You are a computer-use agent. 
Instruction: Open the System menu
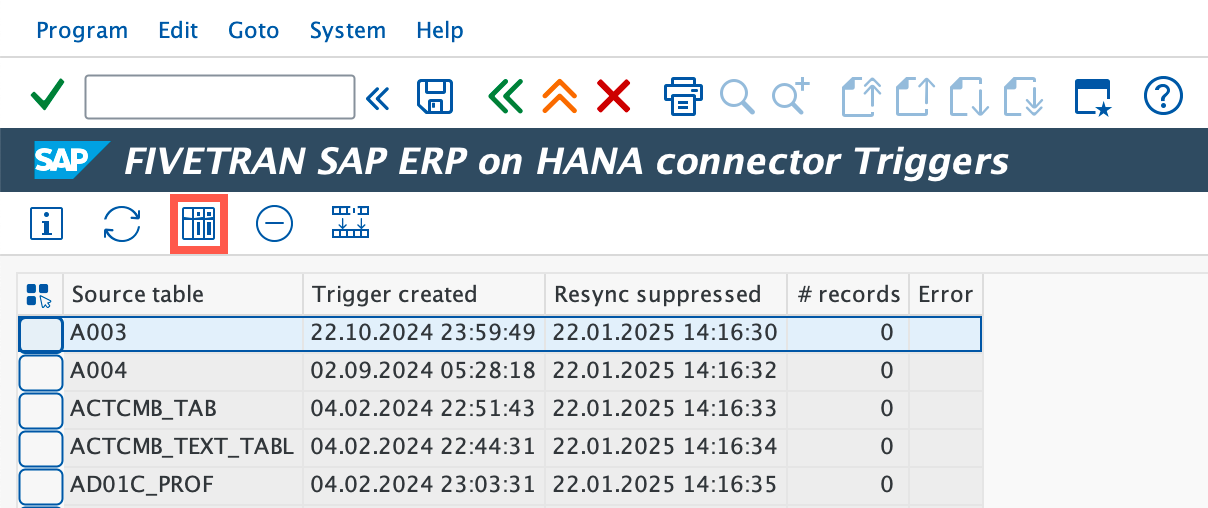[347, 30]
